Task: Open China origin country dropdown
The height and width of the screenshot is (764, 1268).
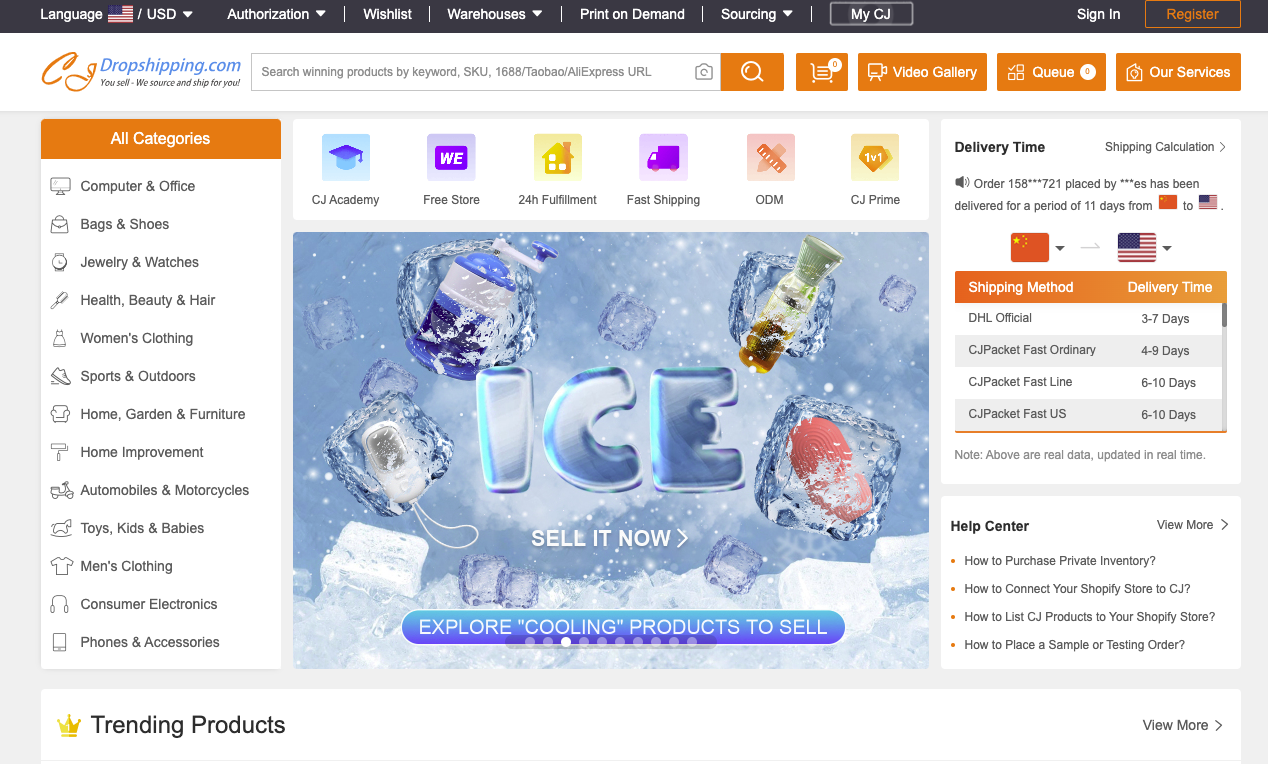Action: pyautogui.click(x=1038, y=247)
